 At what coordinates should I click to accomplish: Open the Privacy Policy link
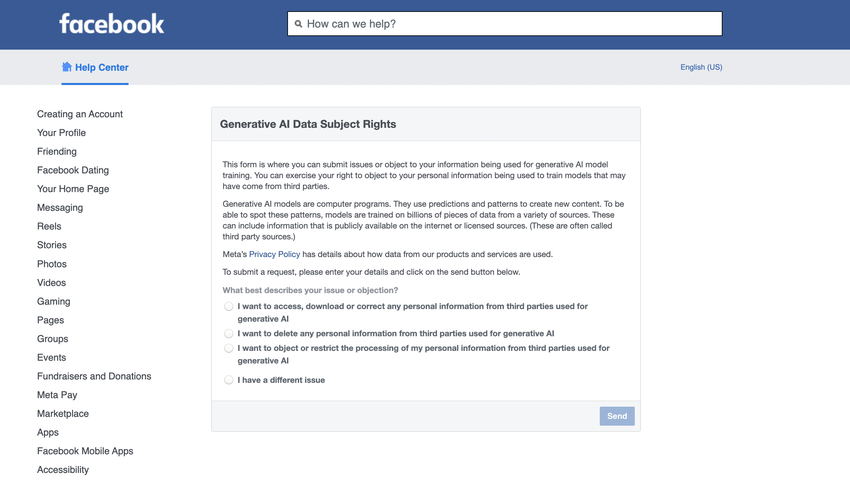[x=274, y=254]
